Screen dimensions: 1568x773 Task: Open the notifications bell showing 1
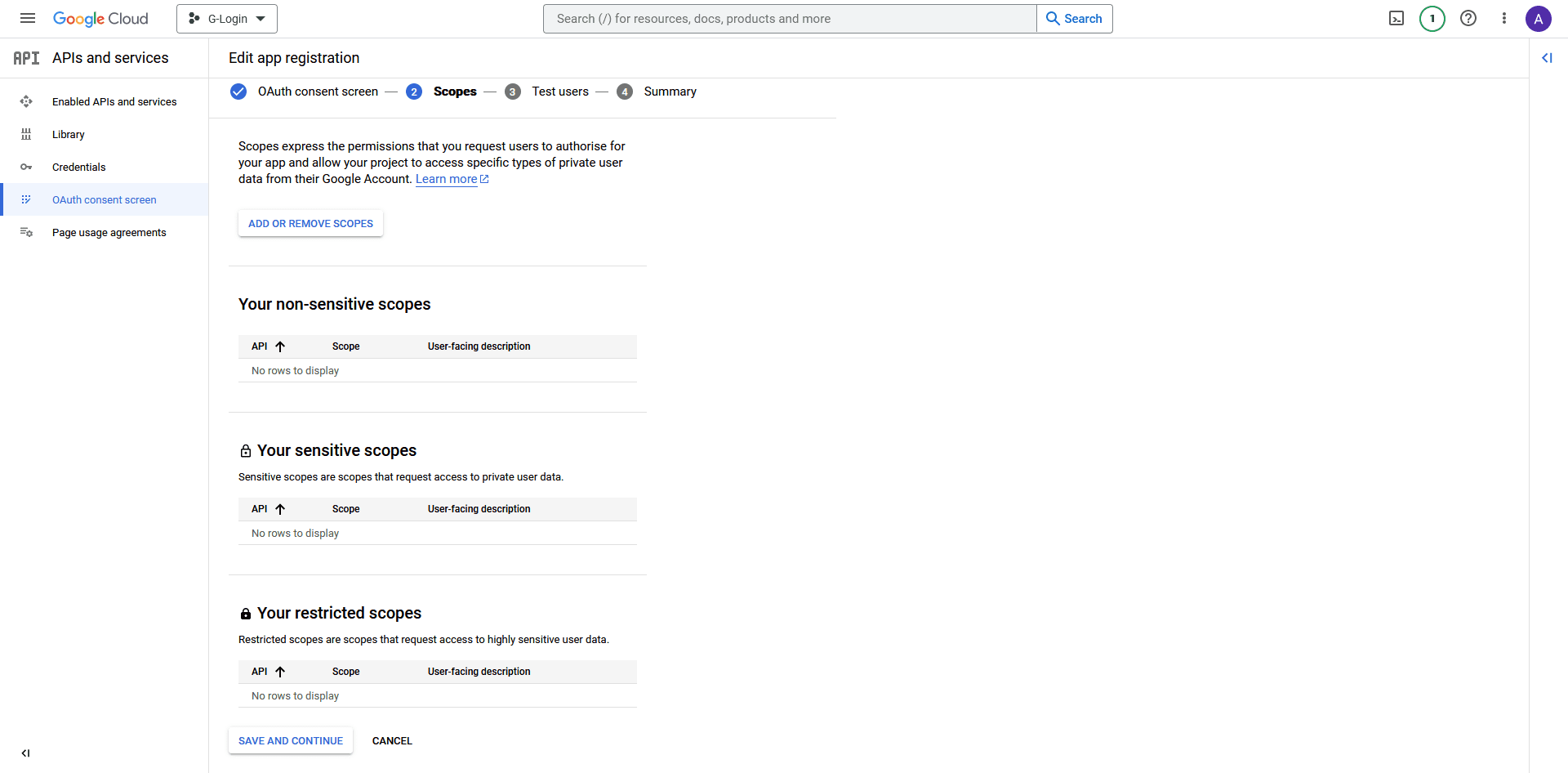(x=1432, y=18)
